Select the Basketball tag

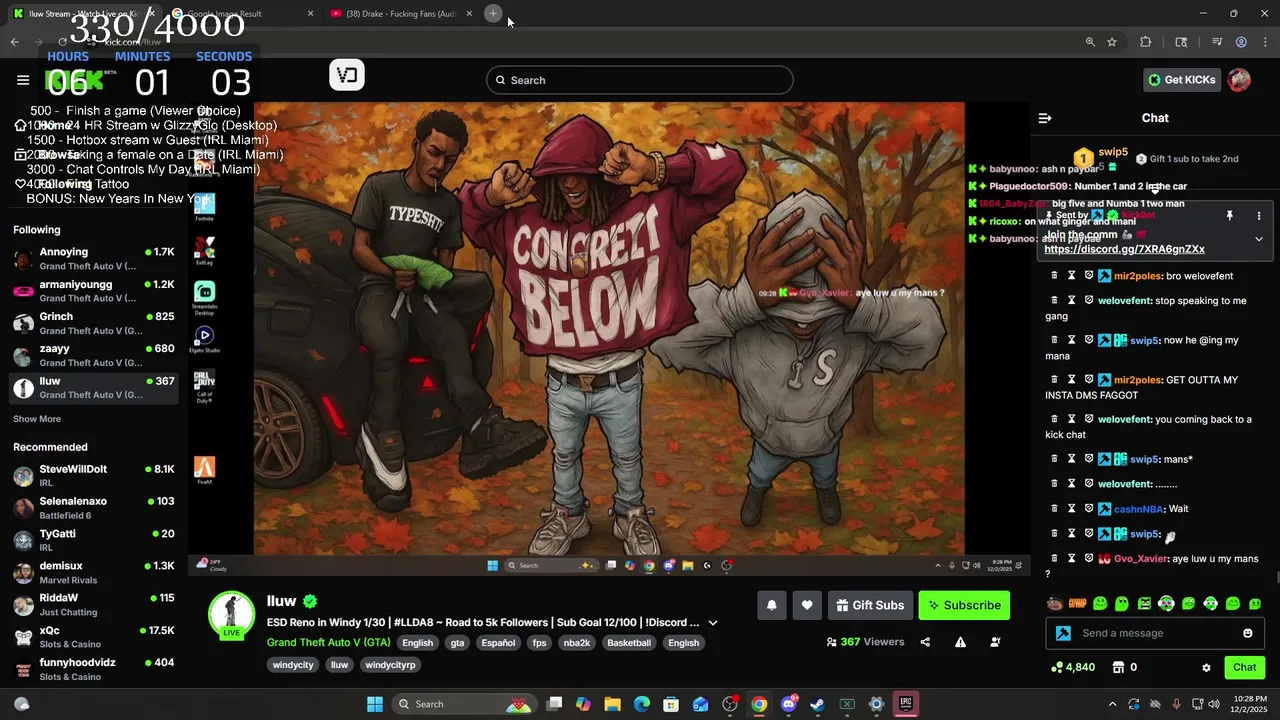tap(629, 643)
